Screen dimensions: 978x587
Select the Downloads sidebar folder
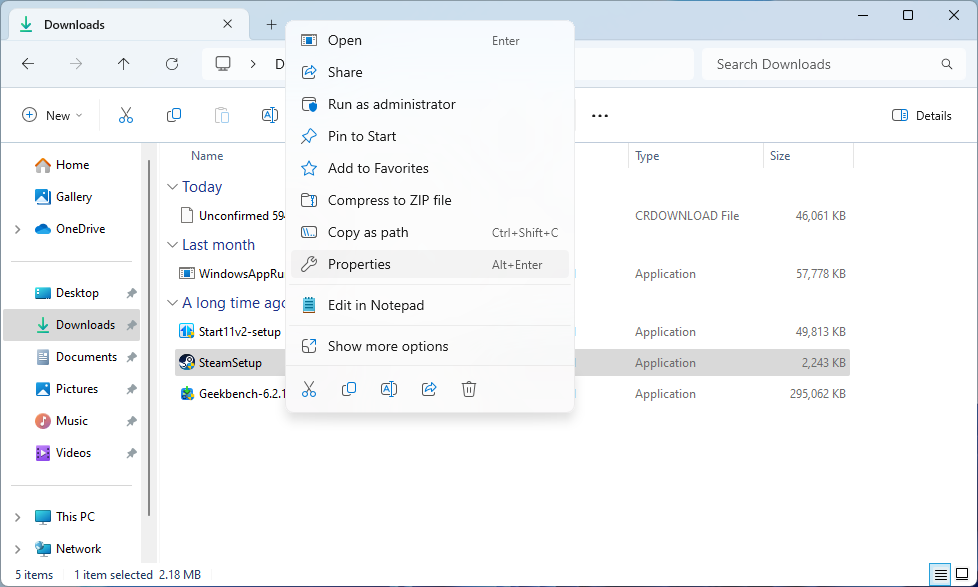pos(72,325)
